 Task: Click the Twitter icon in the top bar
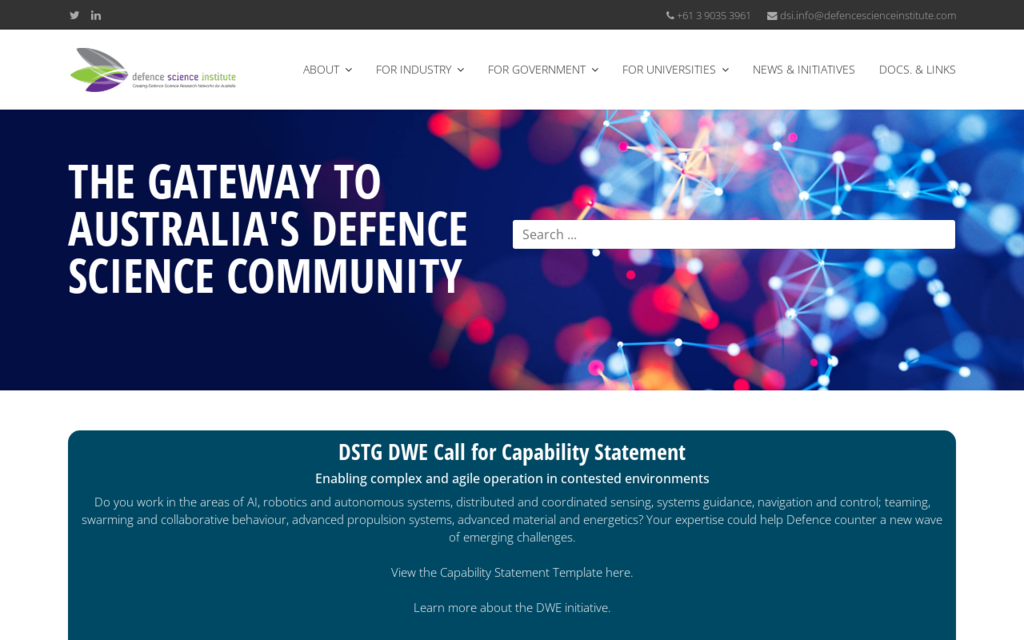tap(74, 15)
